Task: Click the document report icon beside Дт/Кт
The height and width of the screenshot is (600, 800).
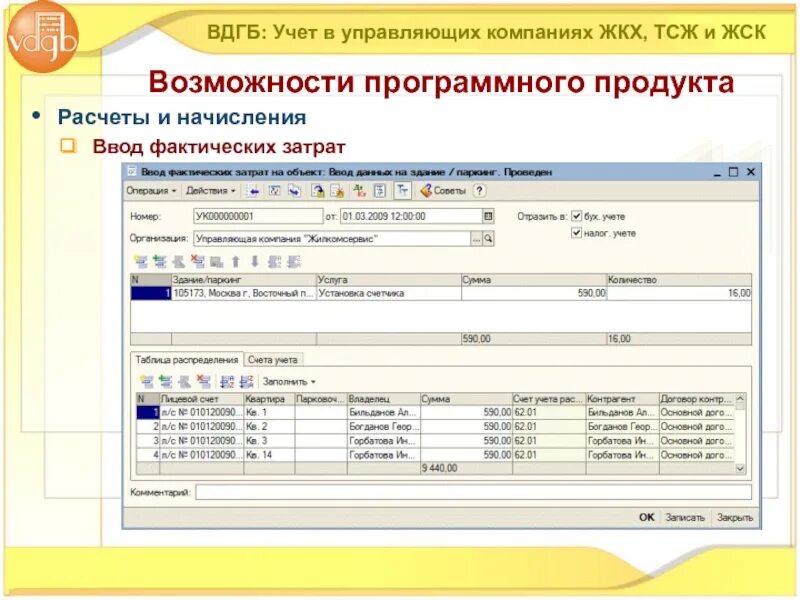Action: click(380, 191)
